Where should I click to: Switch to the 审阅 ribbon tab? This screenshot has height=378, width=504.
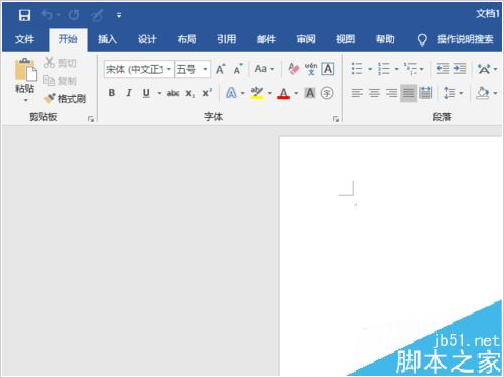[306, 39]
